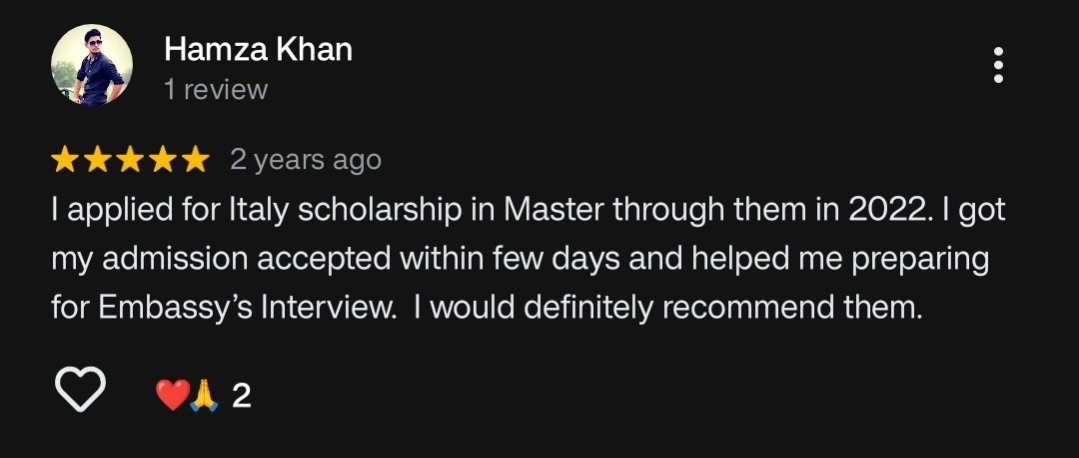Viewport: 1079px width, 458px height.
Task: Click the reaction count "2"
Action: (x=241, y=397)
